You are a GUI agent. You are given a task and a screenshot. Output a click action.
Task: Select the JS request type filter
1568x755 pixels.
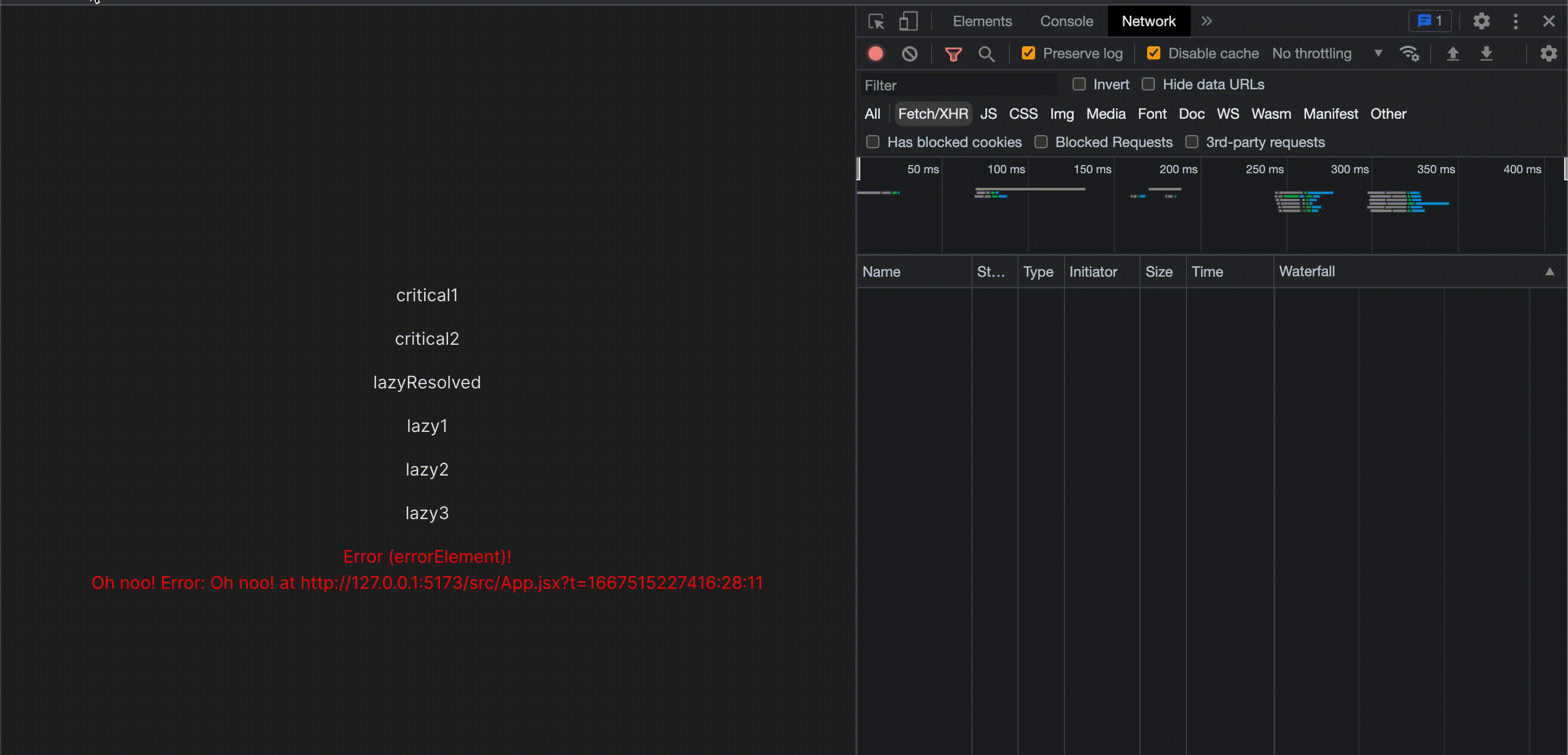pos(988,114)
